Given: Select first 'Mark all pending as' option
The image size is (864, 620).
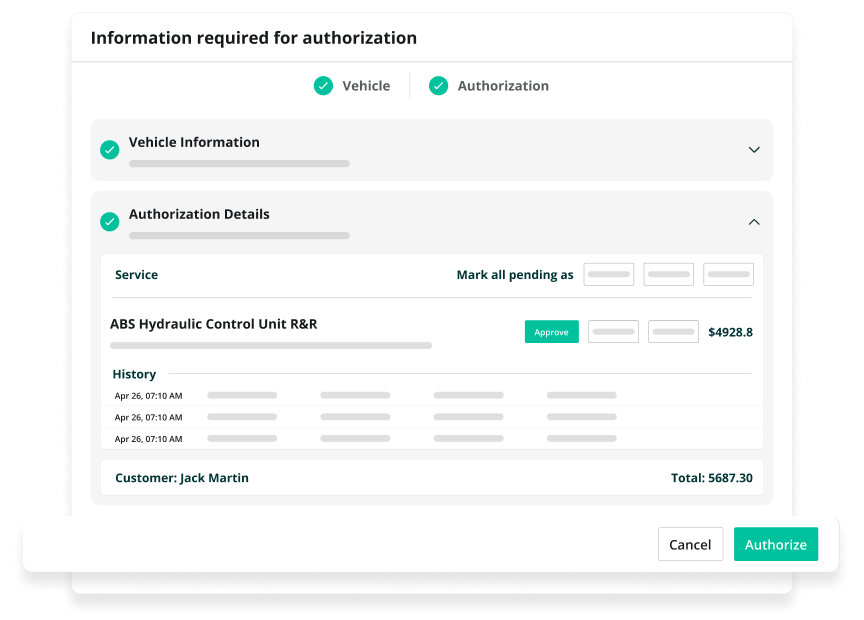Looking at the screenshot, I should (608, 275).
